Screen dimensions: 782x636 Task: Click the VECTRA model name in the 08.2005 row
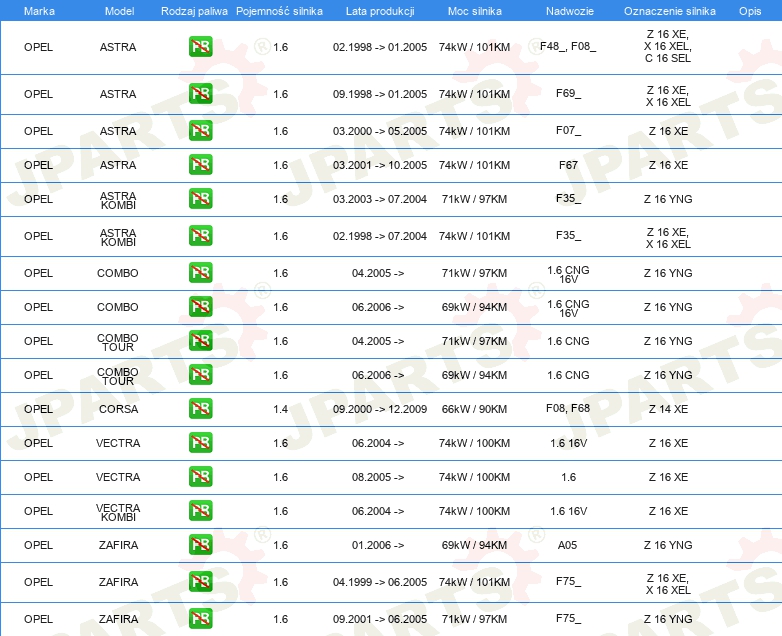click(x=118, y=477)
